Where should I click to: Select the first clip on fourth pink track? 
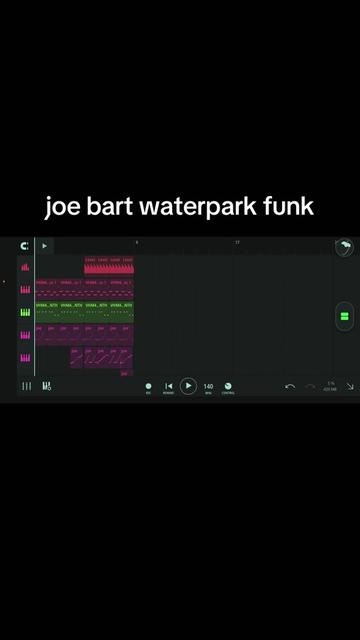[41, 335]
